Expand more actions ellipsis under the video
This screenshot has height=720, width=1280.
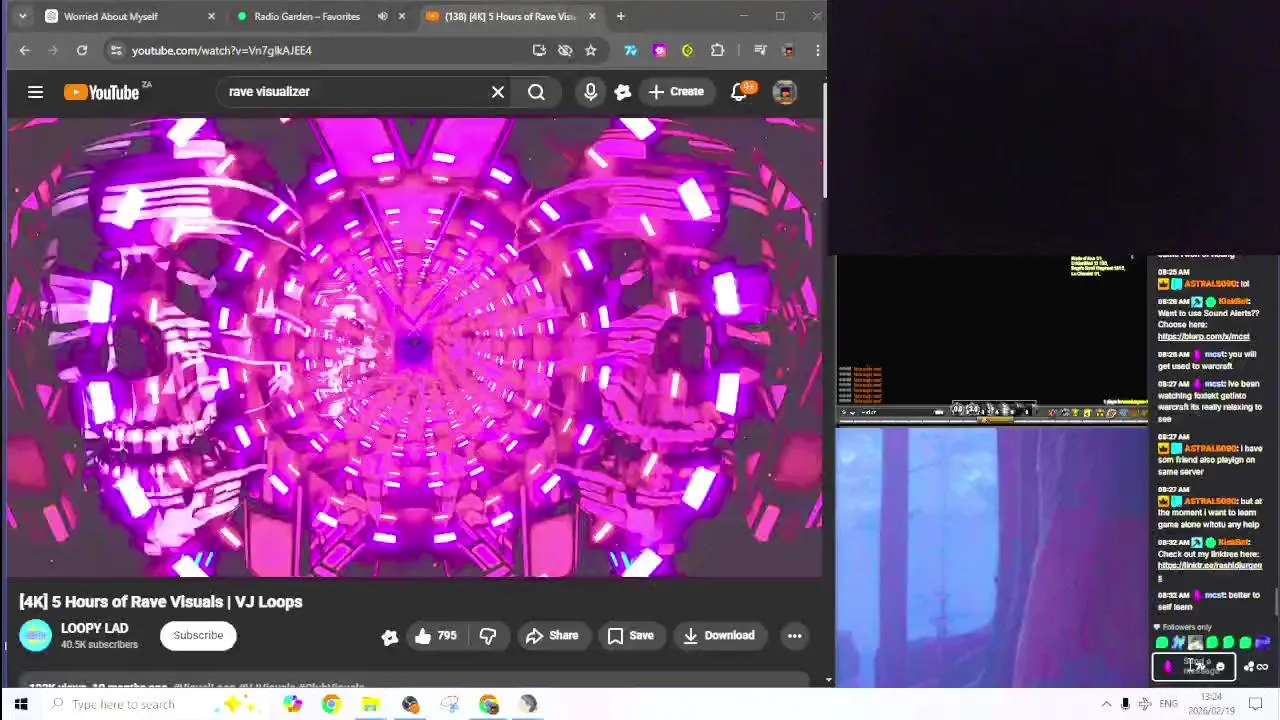[x=795, y=636]
